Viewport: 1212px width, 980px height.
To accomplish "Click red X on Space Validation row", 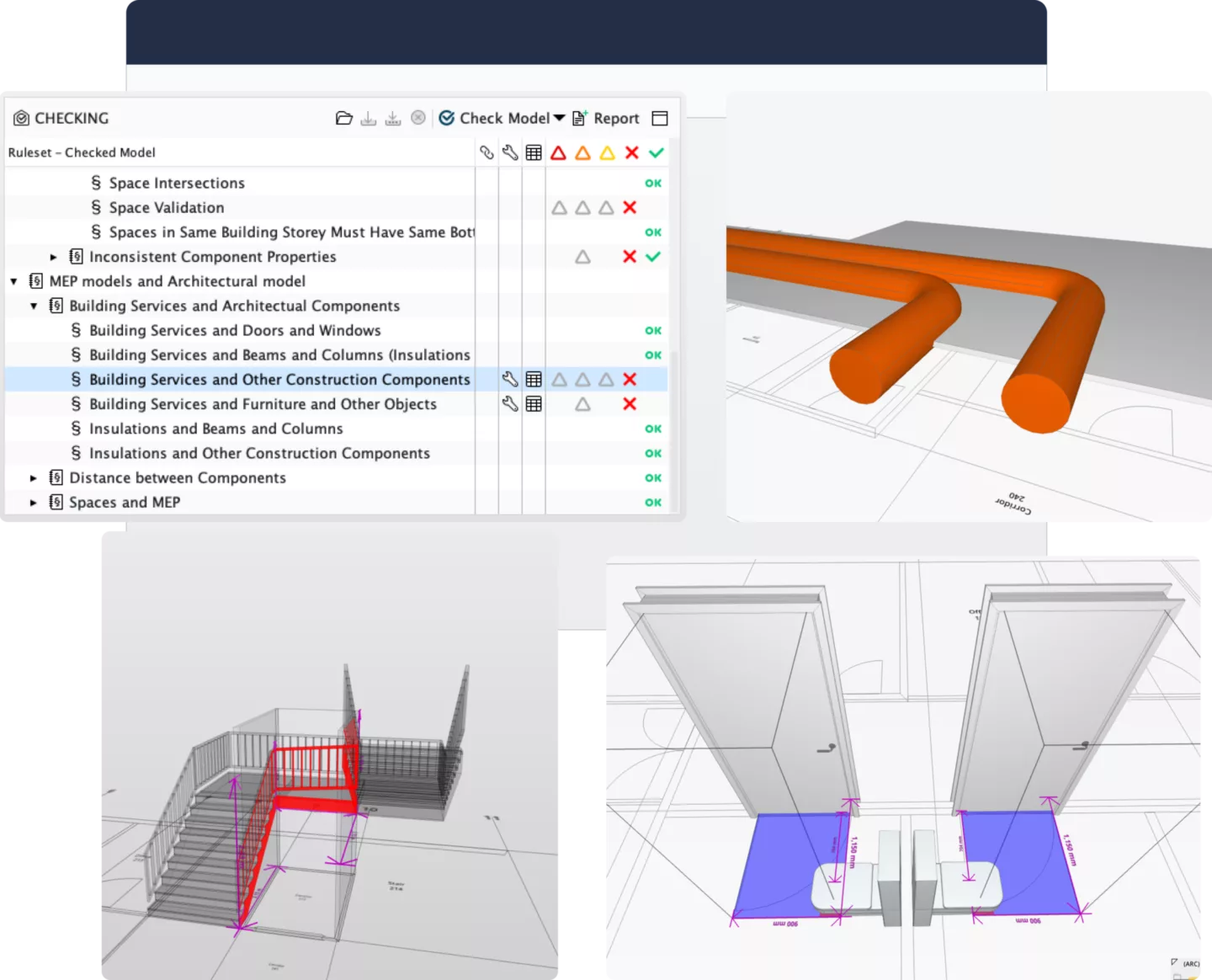I will (x=630, y=207).
